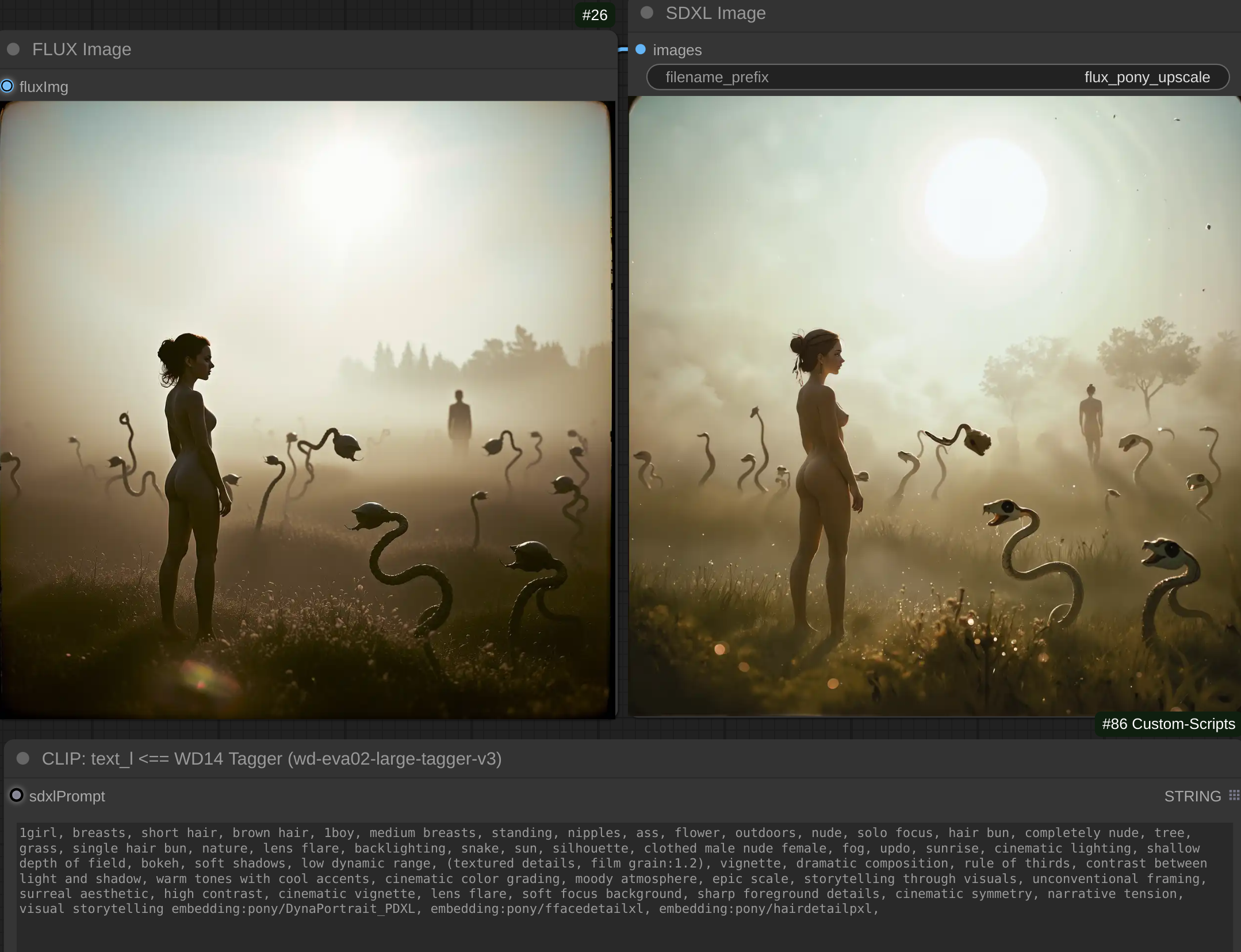Viewport: 1241px width, 952px height.
Task: Collapse the CLIP WD14 Tagger node dot
Action: click(x=23, y=758)
